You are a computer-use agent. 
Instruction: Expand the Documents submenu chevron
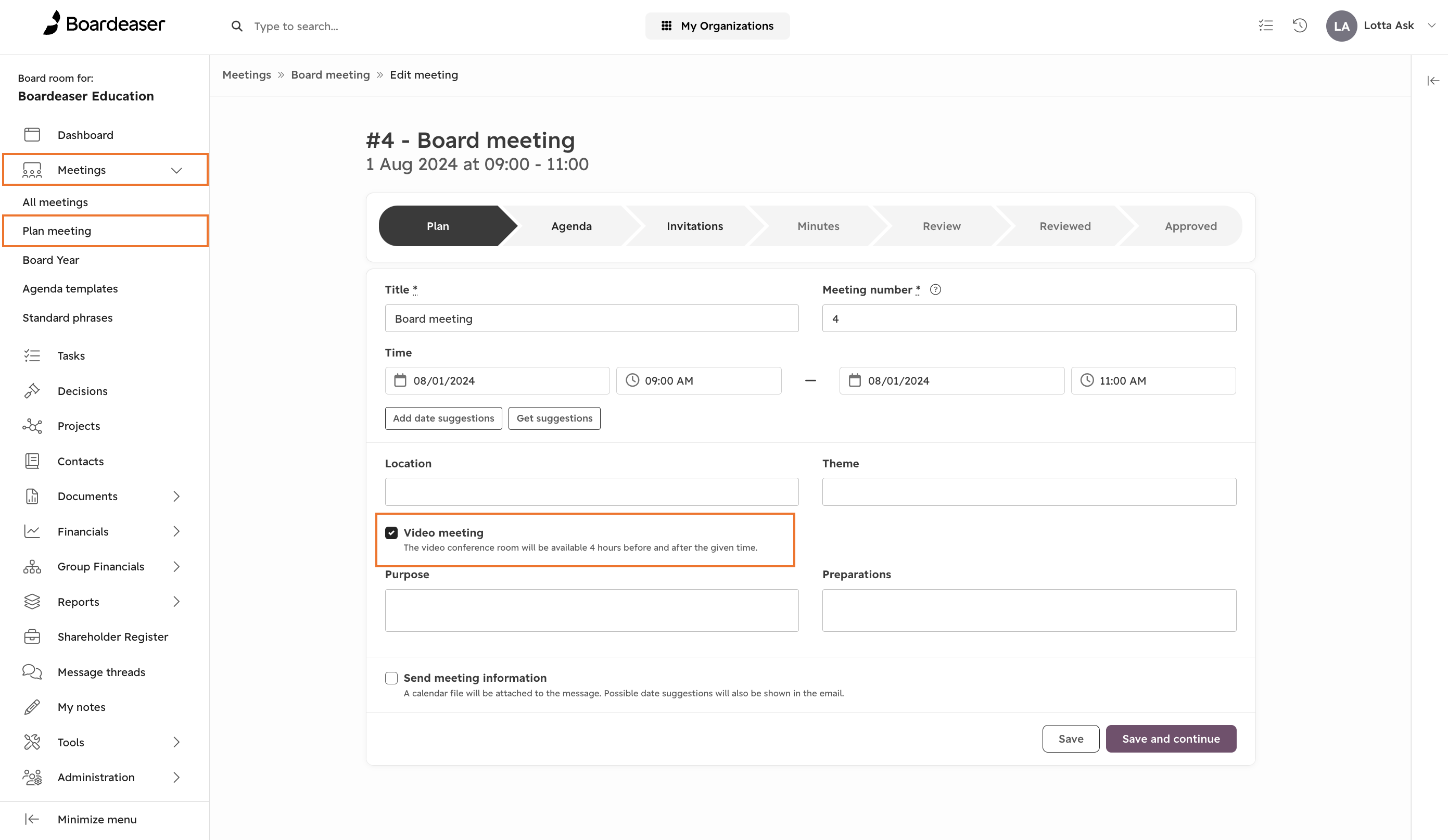coord(176,497)
